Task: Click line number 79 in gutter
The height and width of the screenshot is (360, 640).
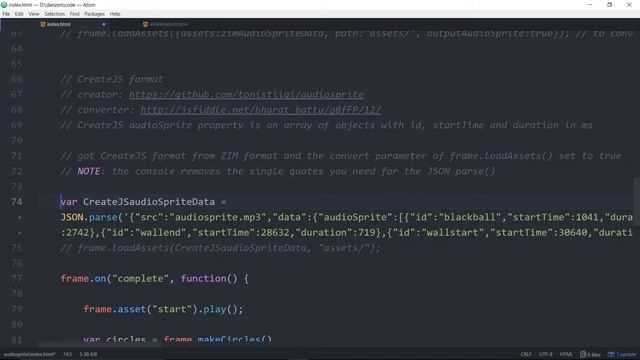Action: coord(17,309)
